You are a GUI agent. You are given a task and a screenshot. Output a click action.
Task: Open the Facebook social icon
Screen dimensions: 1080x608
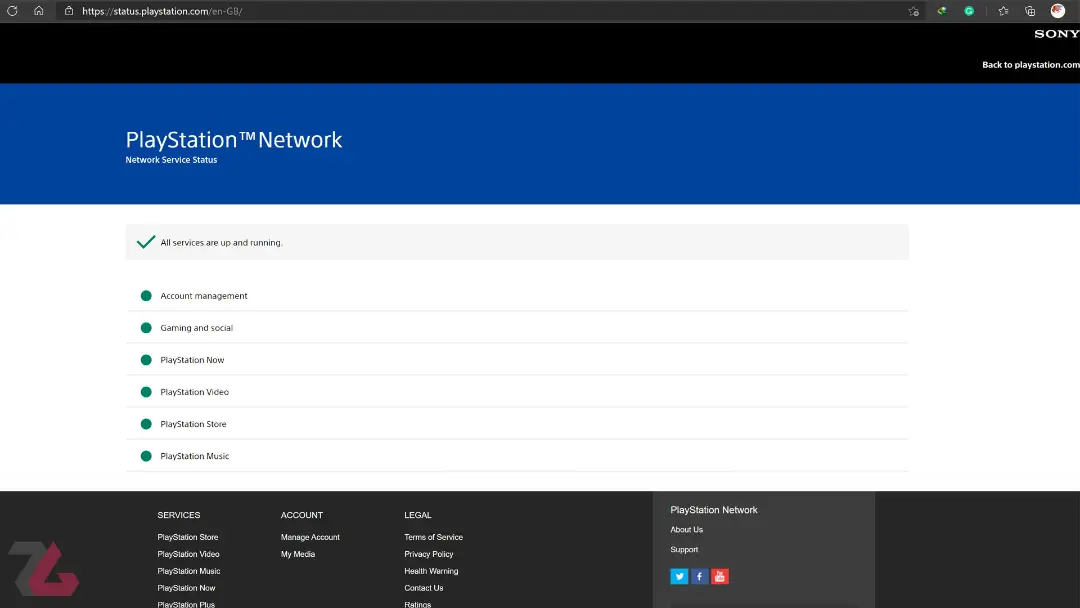tap(699, 576)
